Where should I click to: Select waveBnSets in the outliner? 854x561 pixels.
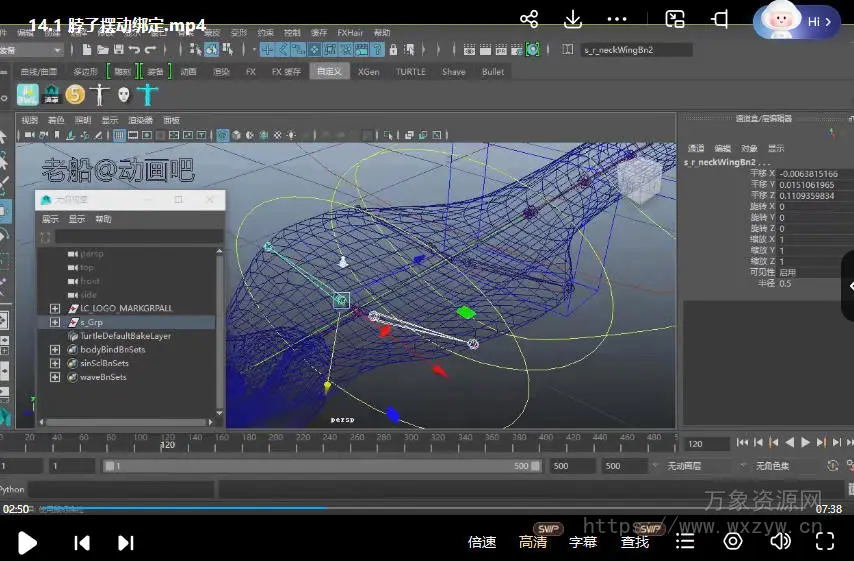102,377
